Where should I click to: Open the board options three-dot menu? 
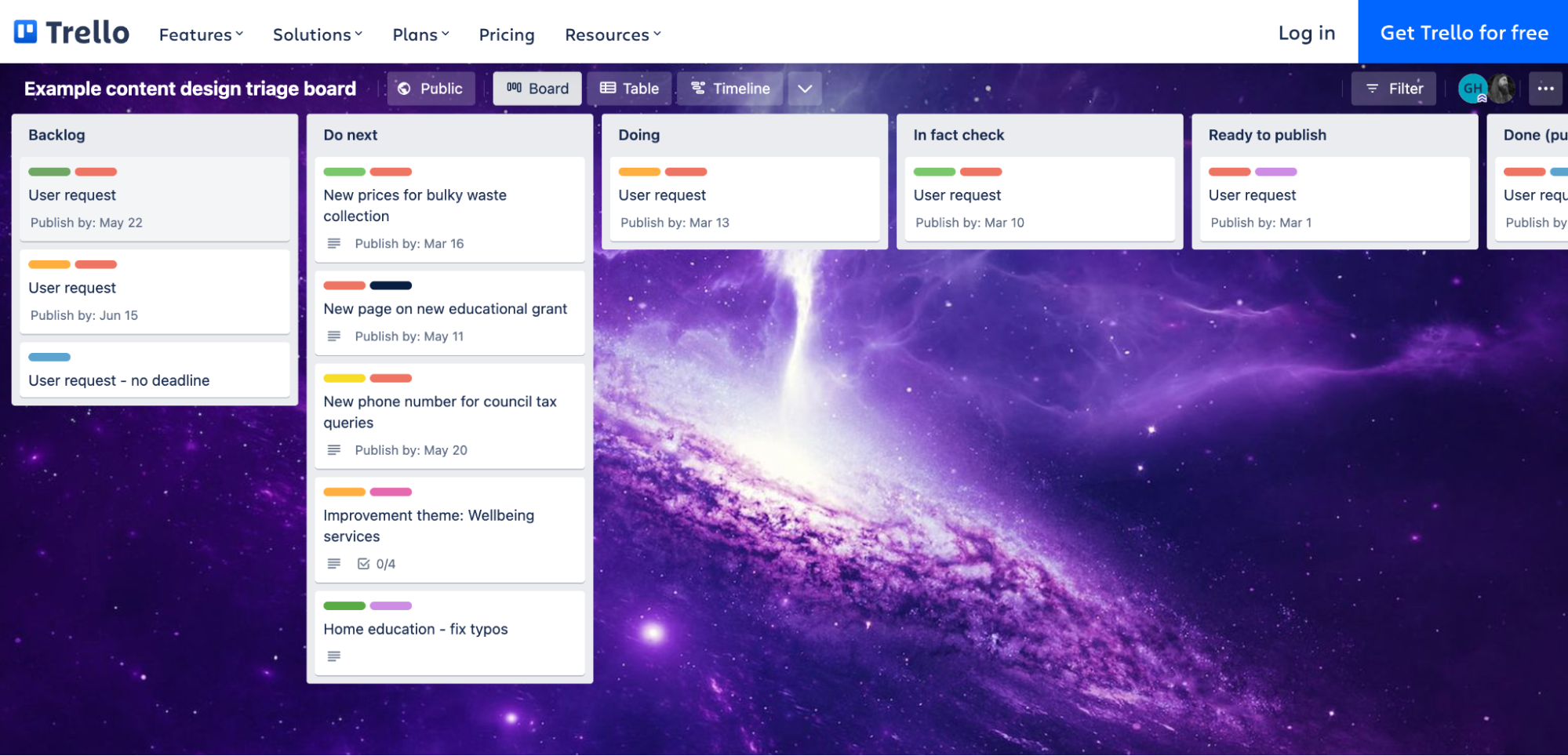click(x=1545, y=88)
